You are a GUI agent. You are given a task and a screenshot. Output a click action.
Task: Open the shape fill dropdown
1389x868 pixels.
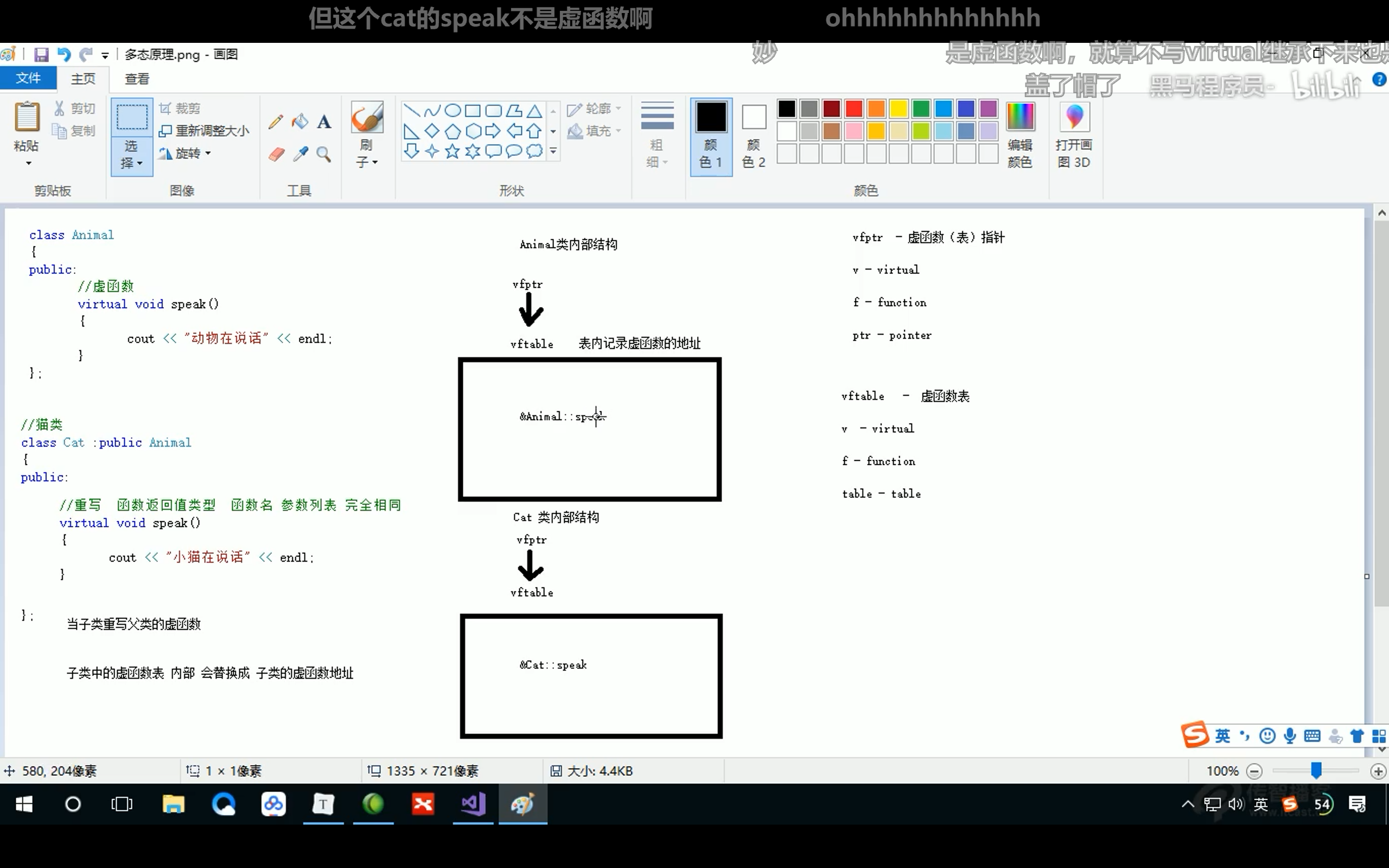point(595,130)
